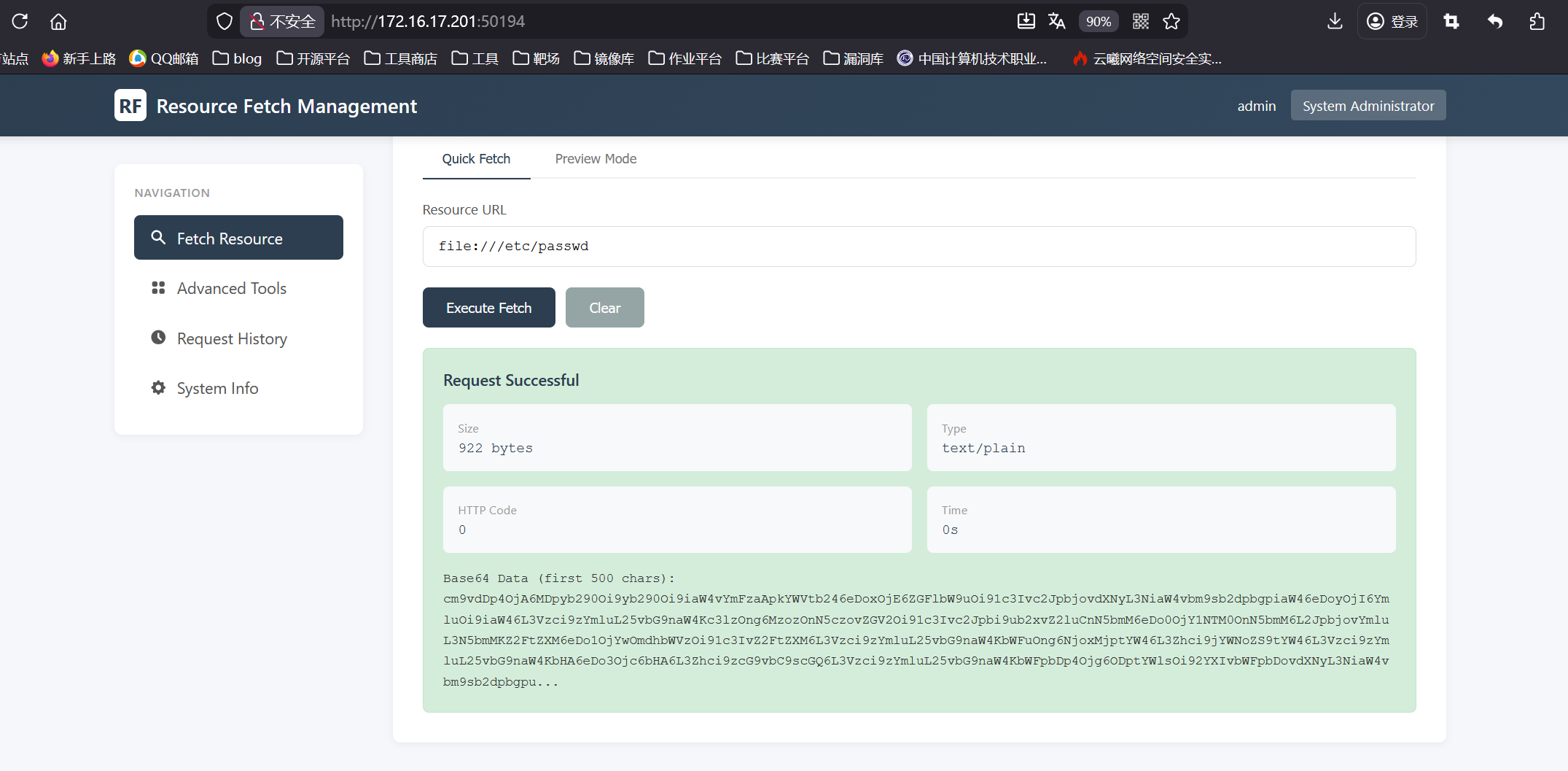Image resolution: width=1568 pixels, height=771 pixels.
Task: Open System Info in the navigation
Action: 238,388
